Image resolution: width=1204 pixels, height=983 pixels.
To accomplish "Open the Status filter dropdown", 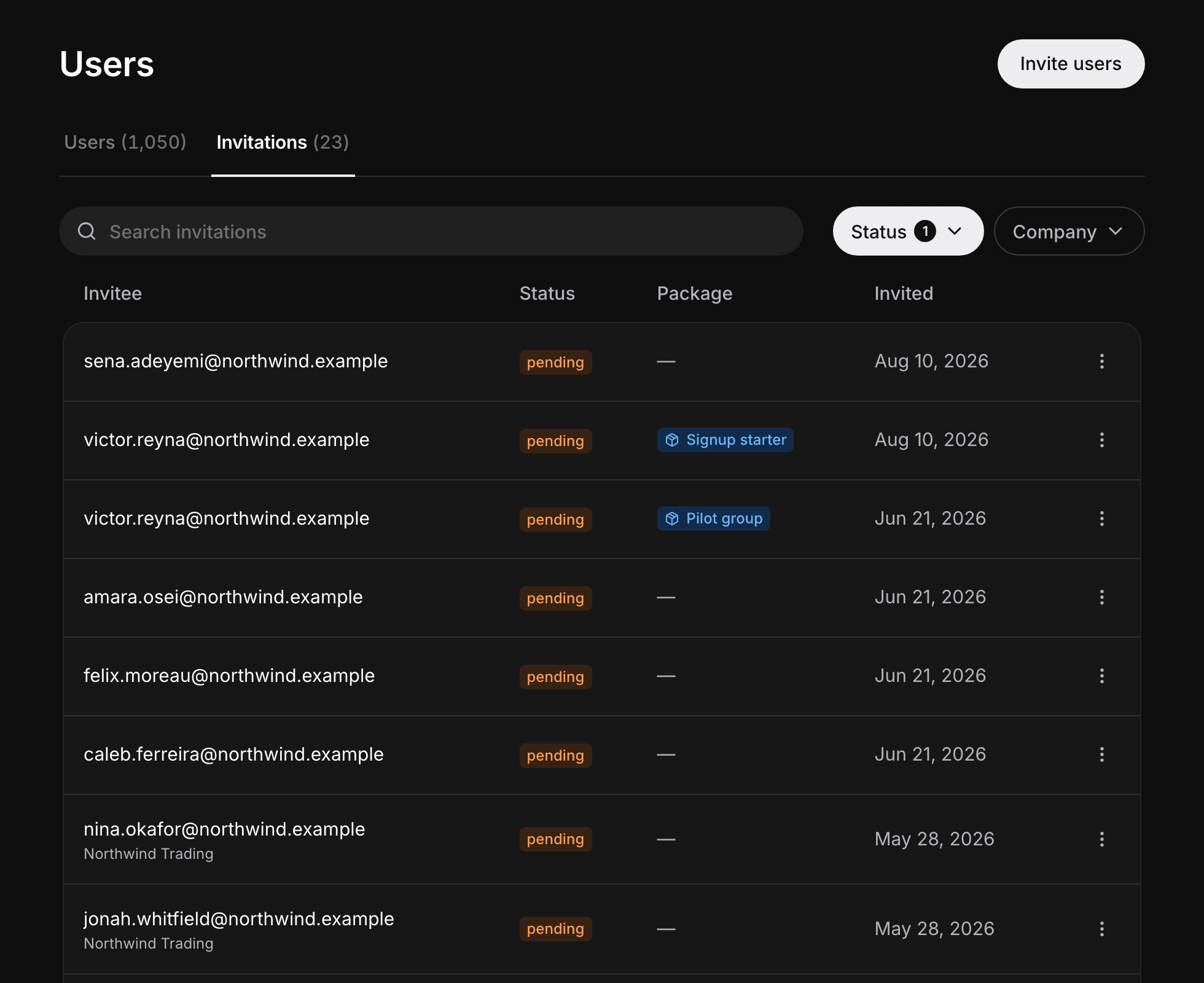I will pos(908,231).
